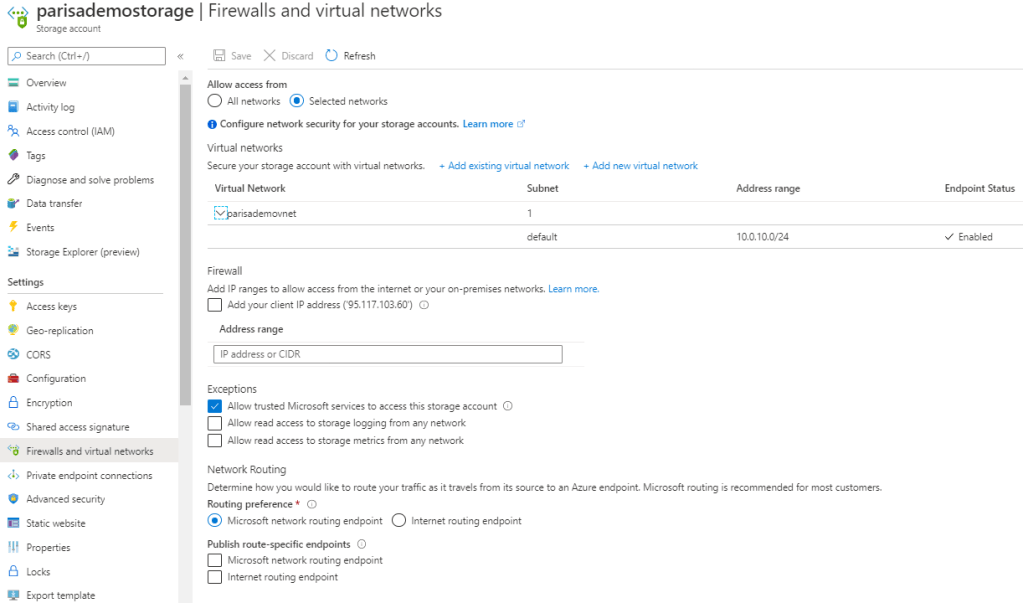This screenshot has width=1023, height=603.
Task: Click the info icon beside Routing preference
Action: (312, 505)
